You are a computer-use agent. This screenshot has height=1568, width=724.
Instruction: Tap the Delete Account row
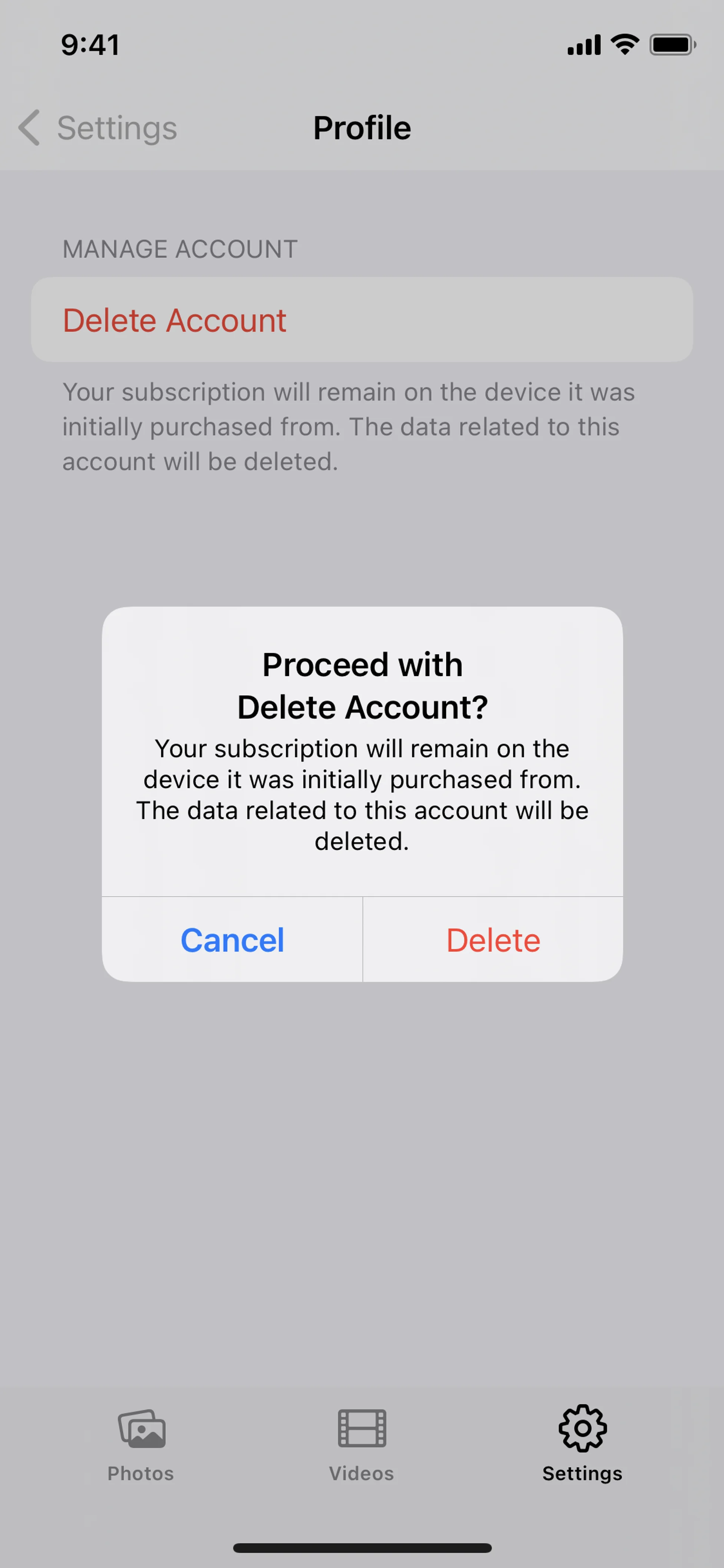click(362, 320)
